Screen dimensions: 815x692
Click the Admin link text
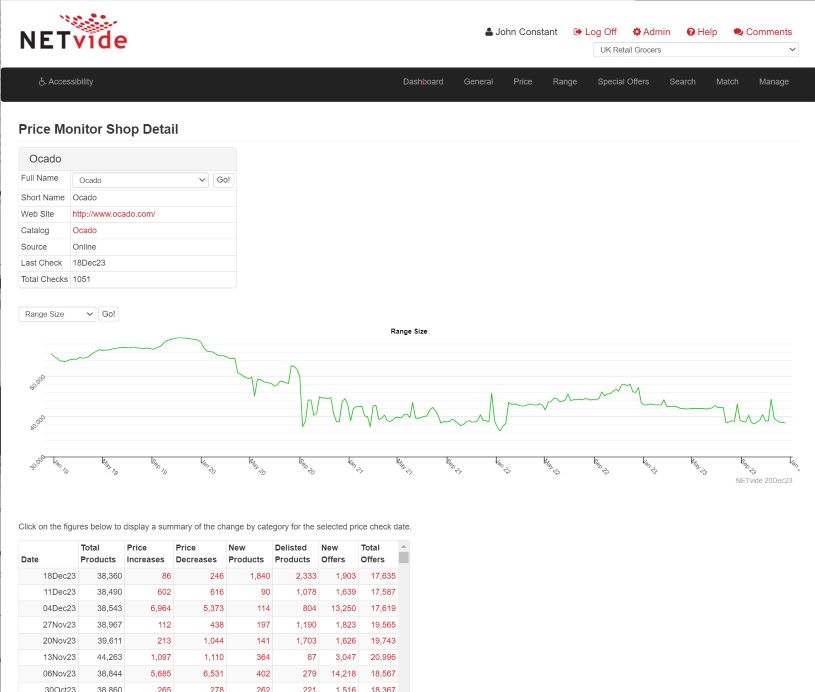pos(656,32)
